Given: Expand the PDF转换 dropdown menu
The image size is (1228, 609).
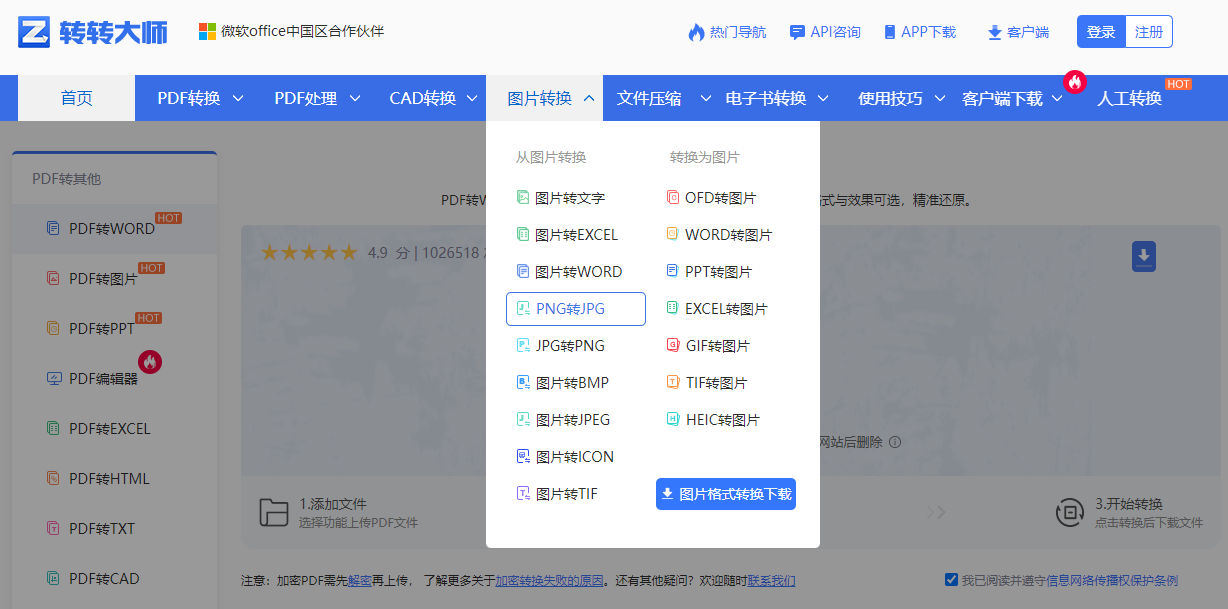Looking at the screenshot, I should (196, 97).
